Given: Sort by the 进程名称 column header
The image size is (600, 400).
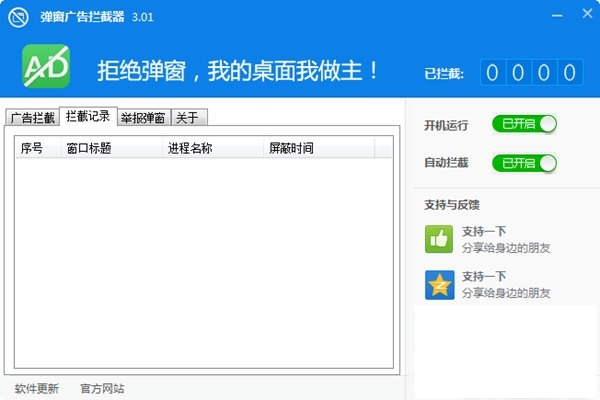Looking at the screenshot, I should (x=213, y=148).
